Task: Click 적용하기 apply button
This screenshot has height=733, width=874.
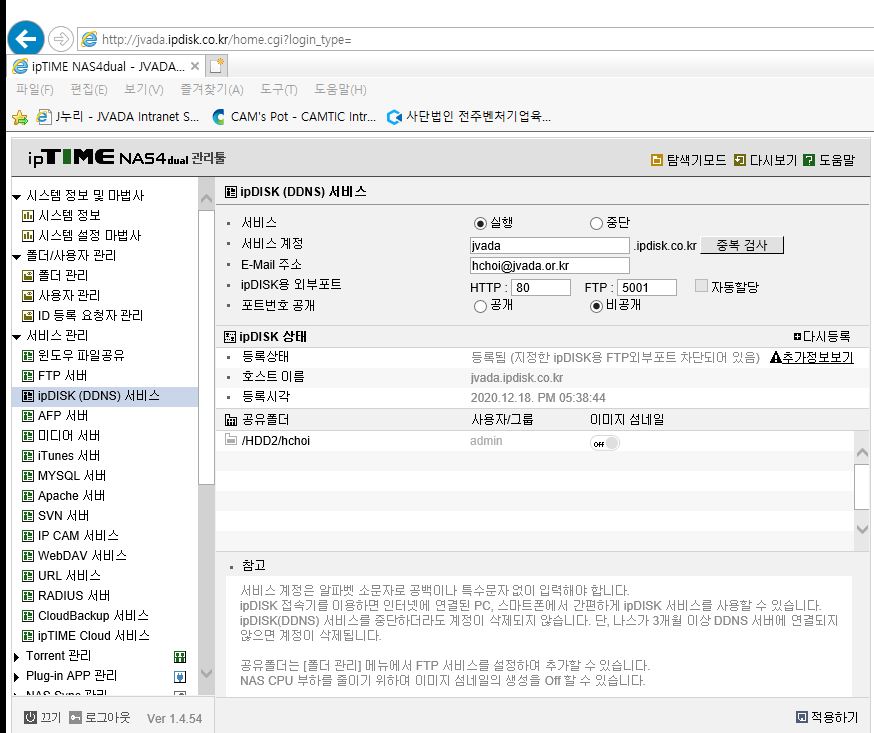Action: coord(827,717)
